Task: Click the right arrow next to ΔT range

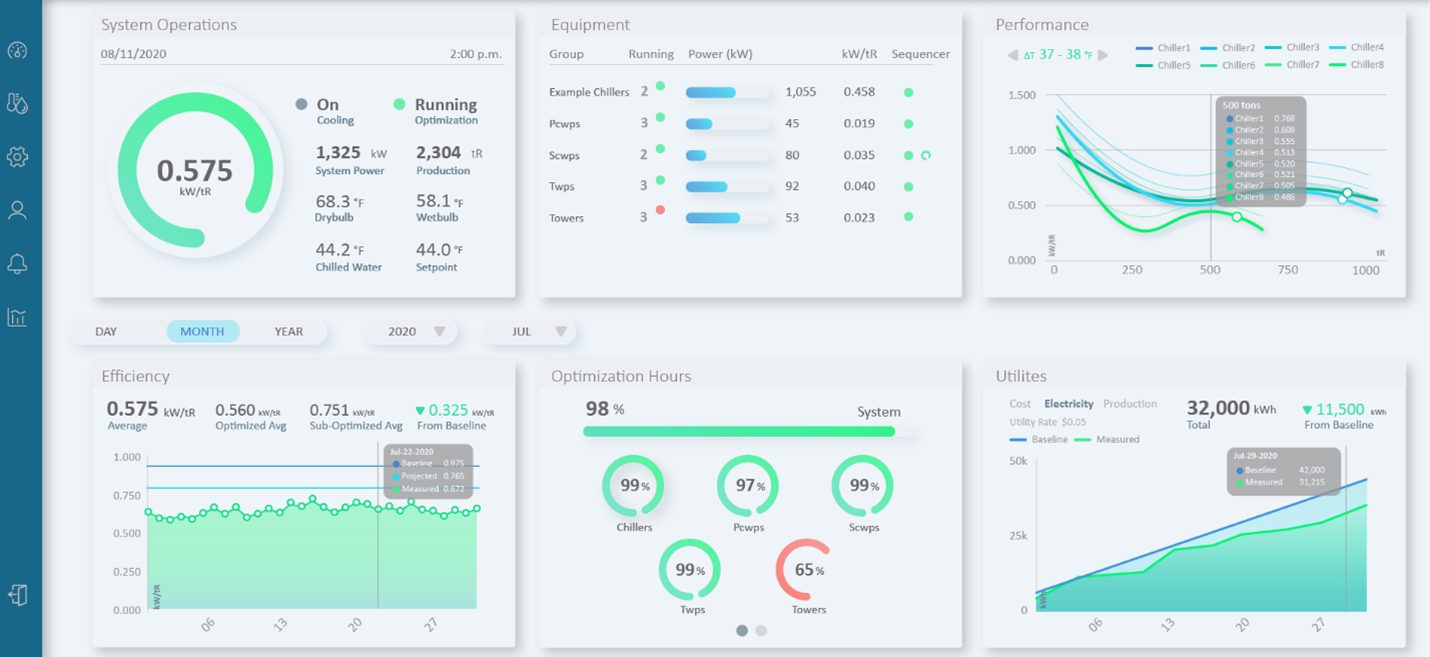Action: point(1103,55)
